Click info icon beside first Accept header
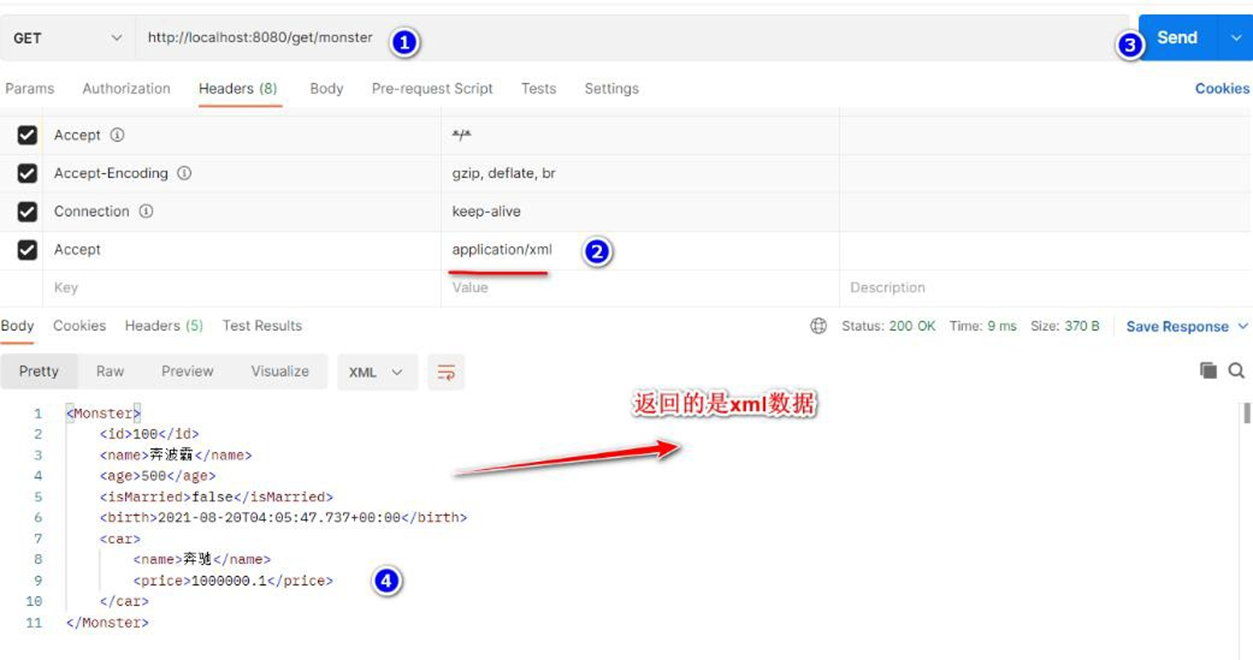Screen dimensions: 1253x660 coord(117,135)
